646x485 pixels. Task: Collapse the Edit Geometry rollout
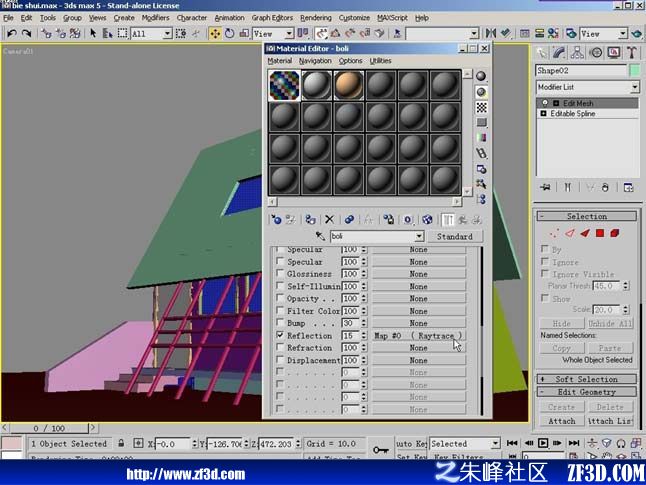[587, 392]
